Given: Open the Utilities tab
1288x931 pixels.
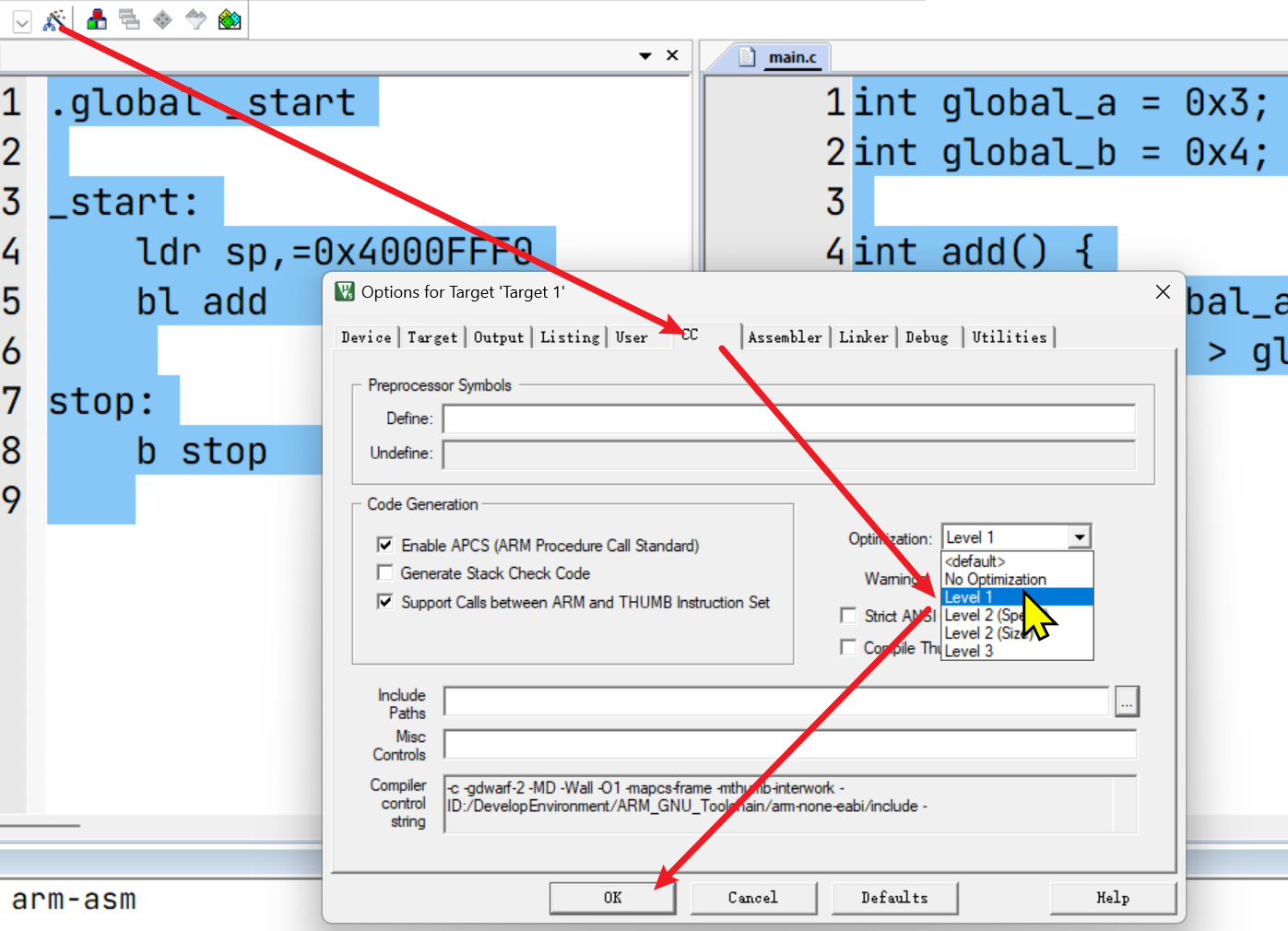Looking at the screenshot, I should 1010,337.
